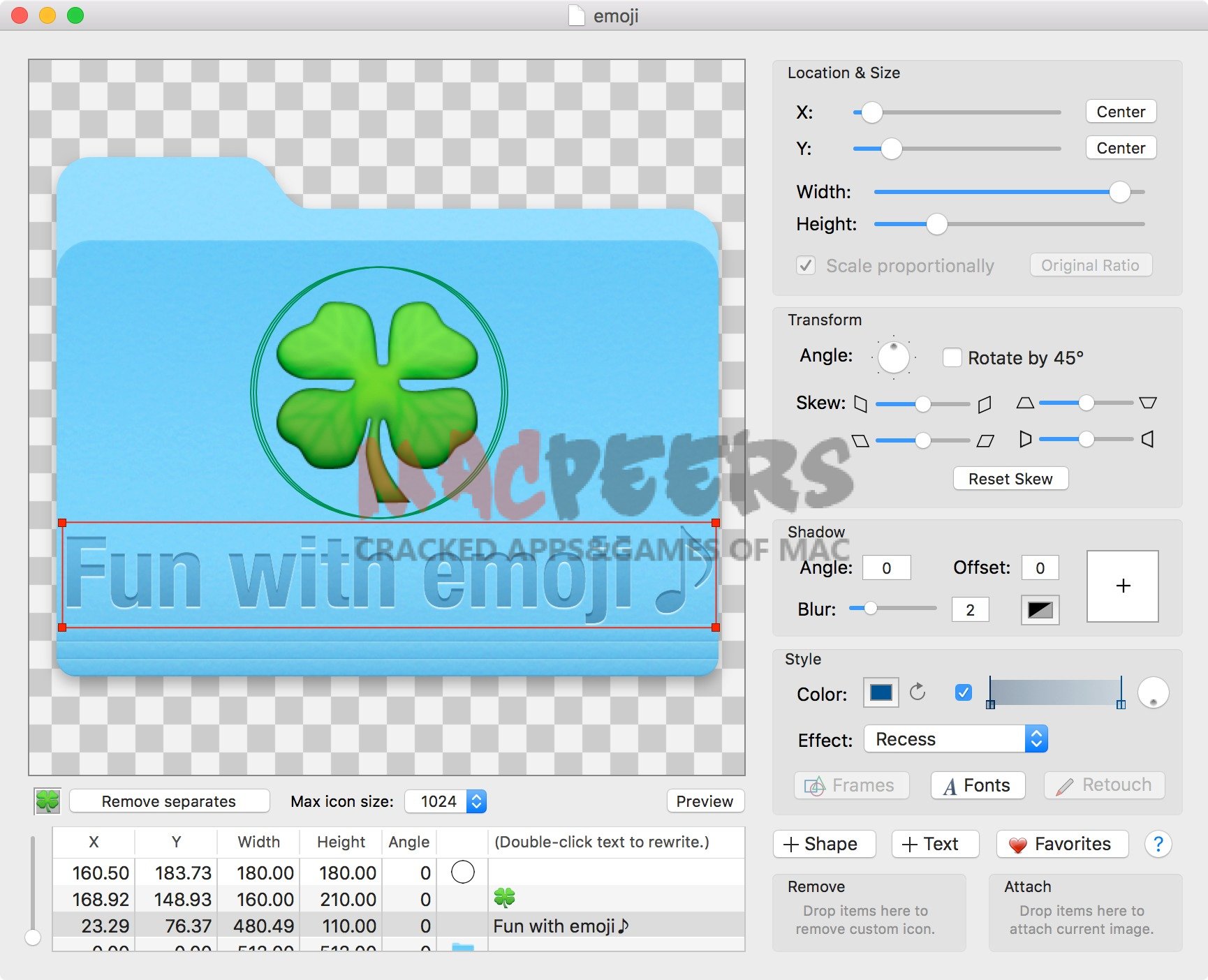This screenshot has width=1208, height=980.
Task: Open the Effect dropdown showing Recess
Action: (x=955, y=739)
